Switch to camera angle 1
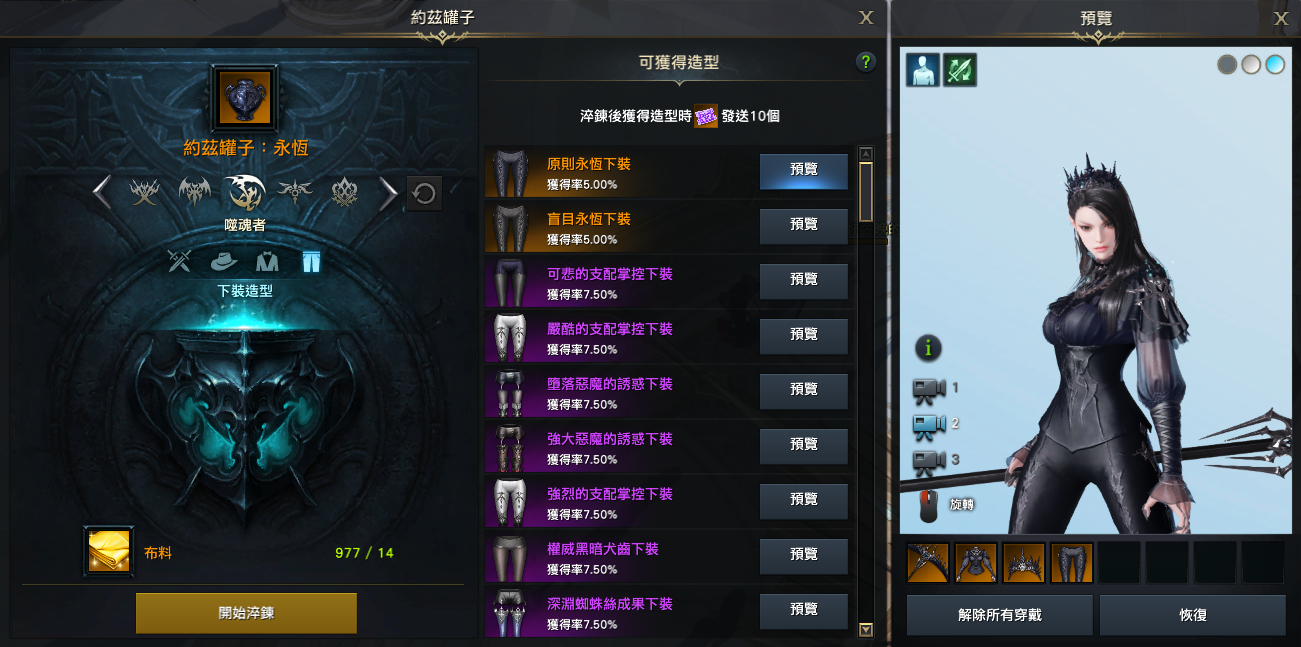Viewport: 1301px width, 647px height. coord(928,389)
